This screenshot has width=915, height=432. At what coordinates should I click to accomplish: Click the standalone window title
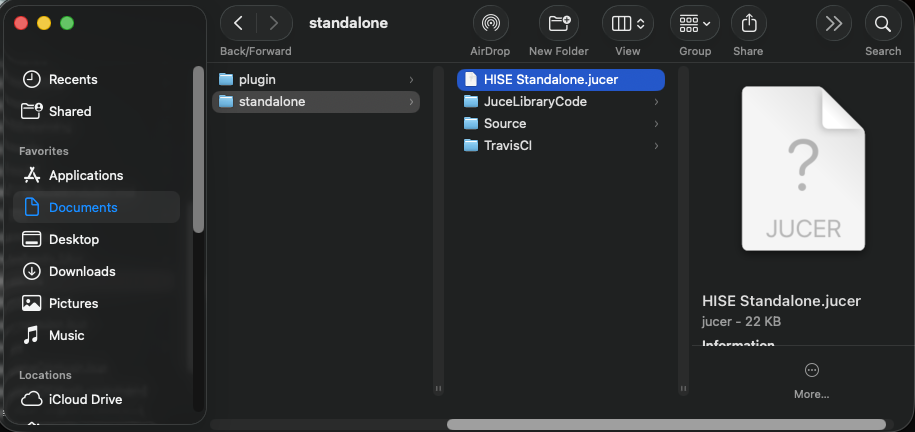[348, 23]
